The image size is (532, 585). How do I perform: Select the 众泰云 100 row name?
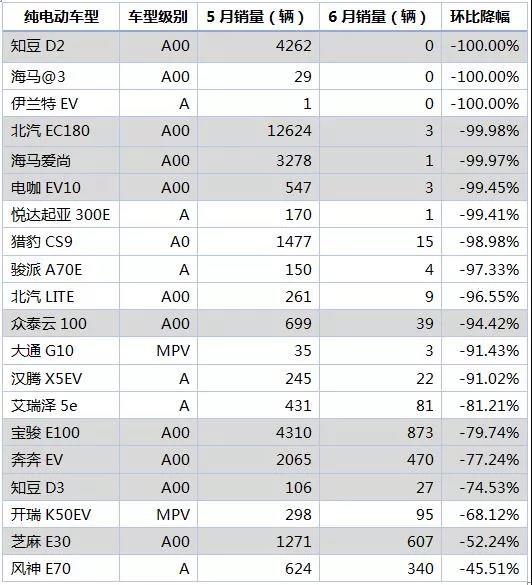click(x=61, y=323)
